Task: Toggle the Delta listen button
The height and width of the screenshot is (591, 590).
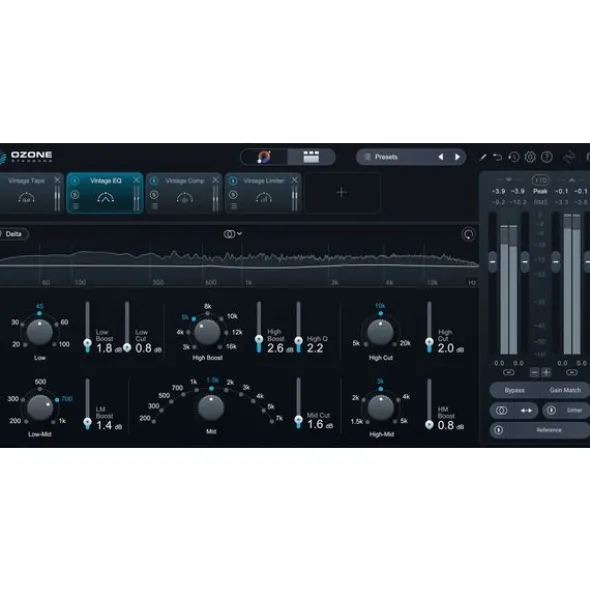Action: tap(14, 234)
